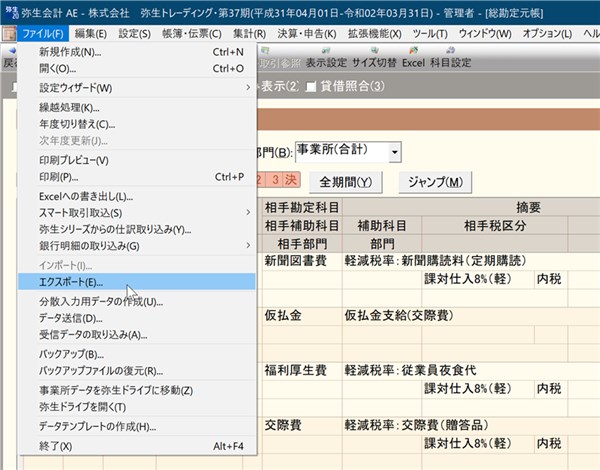Image resolution: width=600 pixels, height=470 pixels.
Task: Open the 部門 事業所(合計) dropdown
Action: point(395,152)
